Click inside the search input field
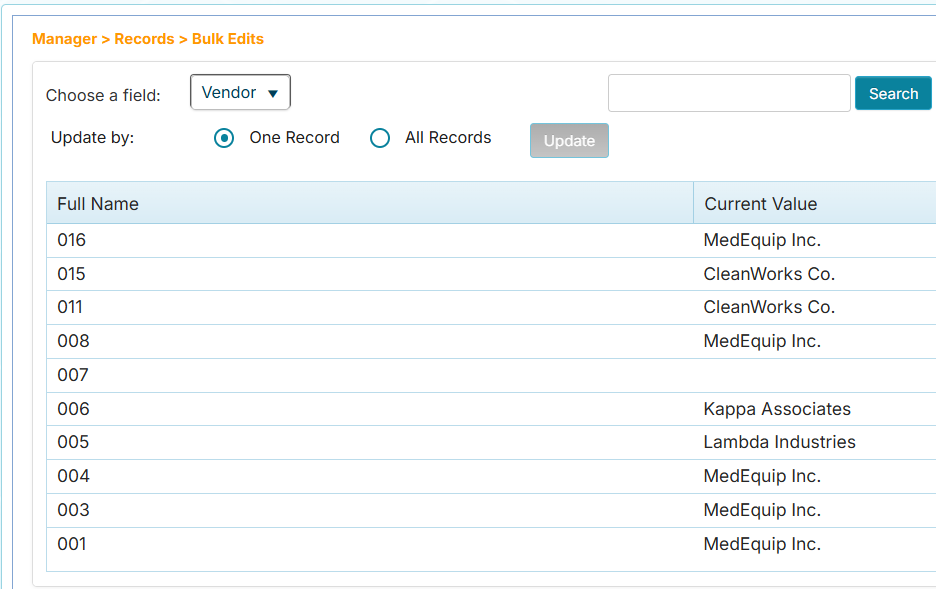The width and height of the screenshot is (936, 589). (728, 93)
